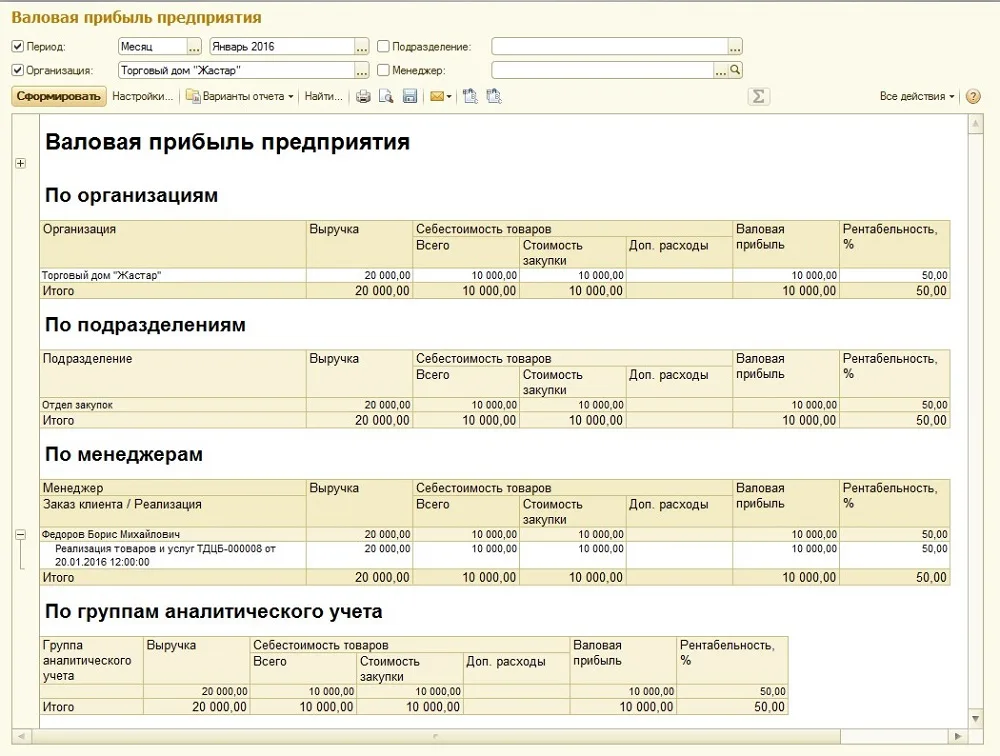Screen dimensions: 1000x756
Task: Click the Месяц period type field
Action: pos(152,47)
